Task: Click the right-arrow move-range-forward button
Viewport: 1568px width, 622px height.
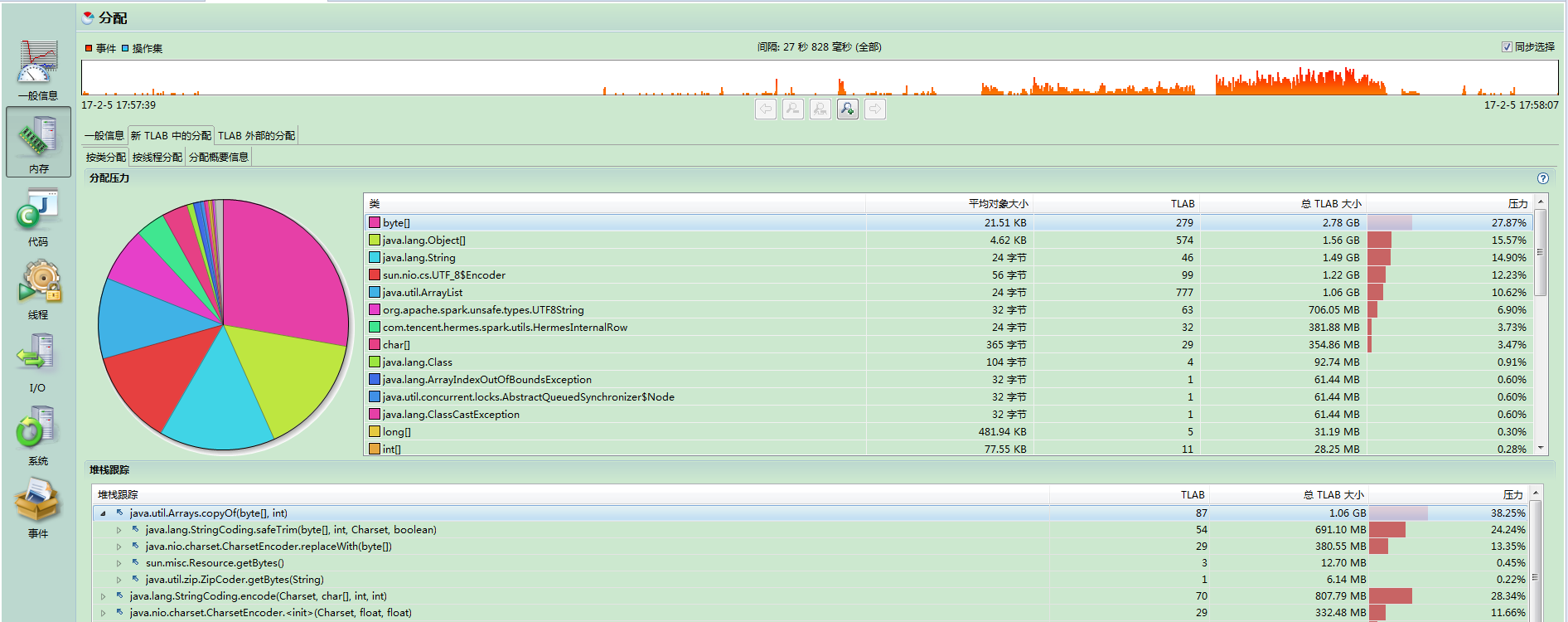Action: point(875,109)
